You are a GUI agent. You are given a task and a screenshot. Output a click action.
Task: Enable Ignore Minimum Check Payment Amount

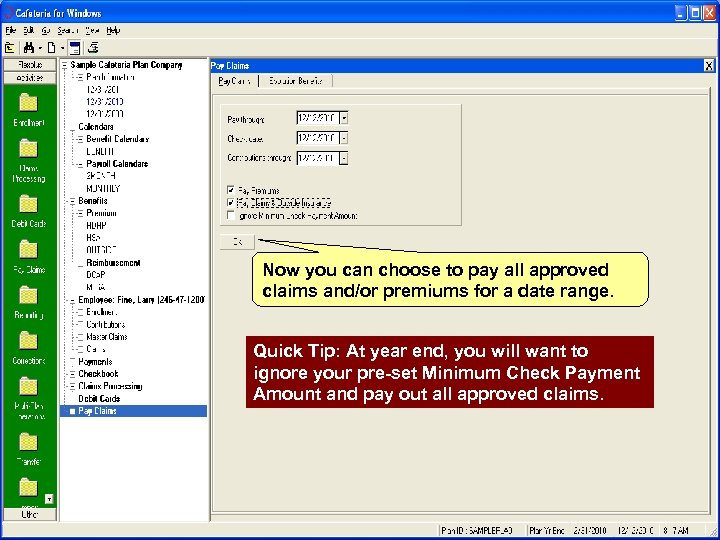231,215
